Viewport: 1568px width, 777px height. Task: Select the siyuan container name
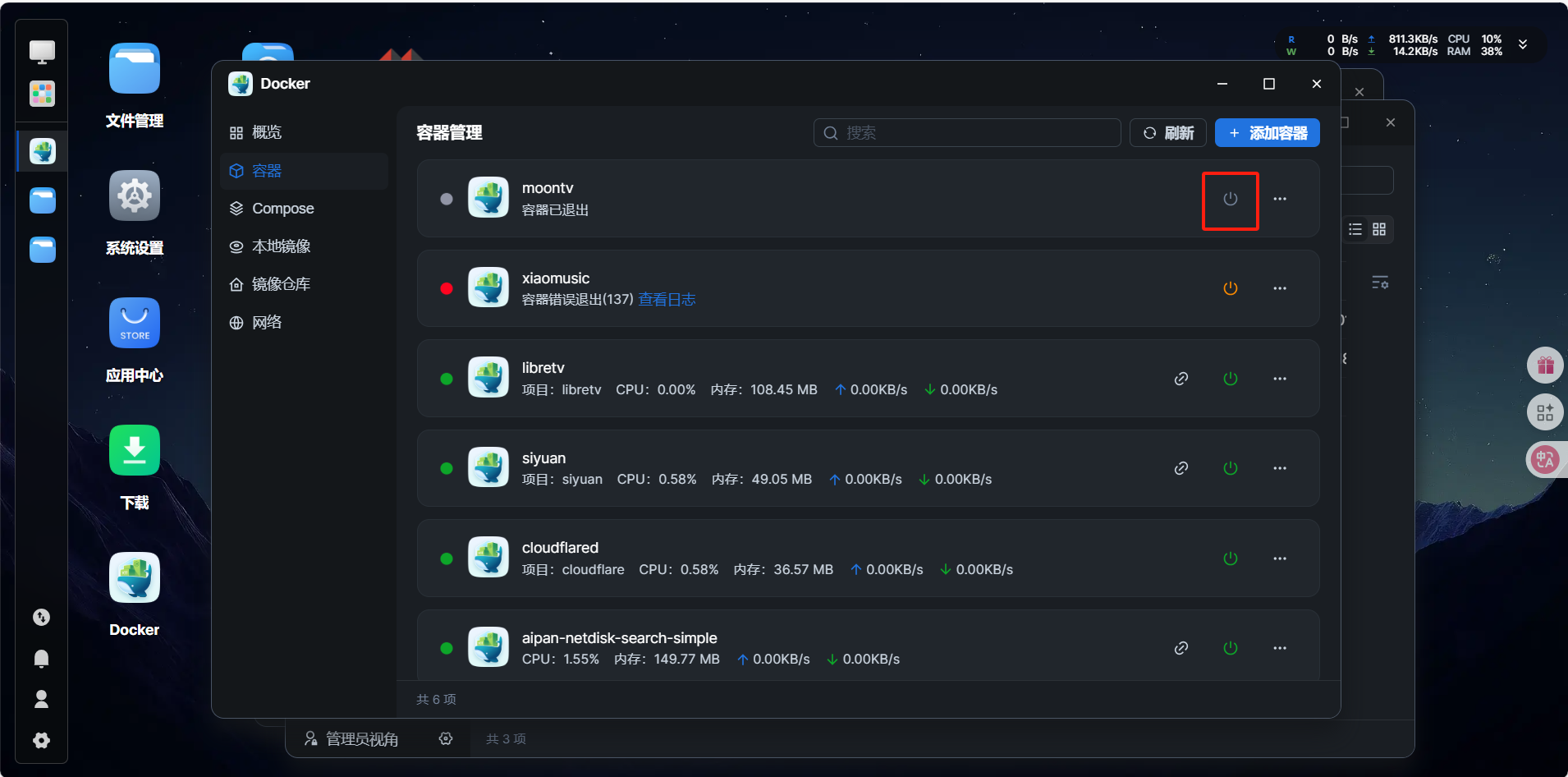543,458
